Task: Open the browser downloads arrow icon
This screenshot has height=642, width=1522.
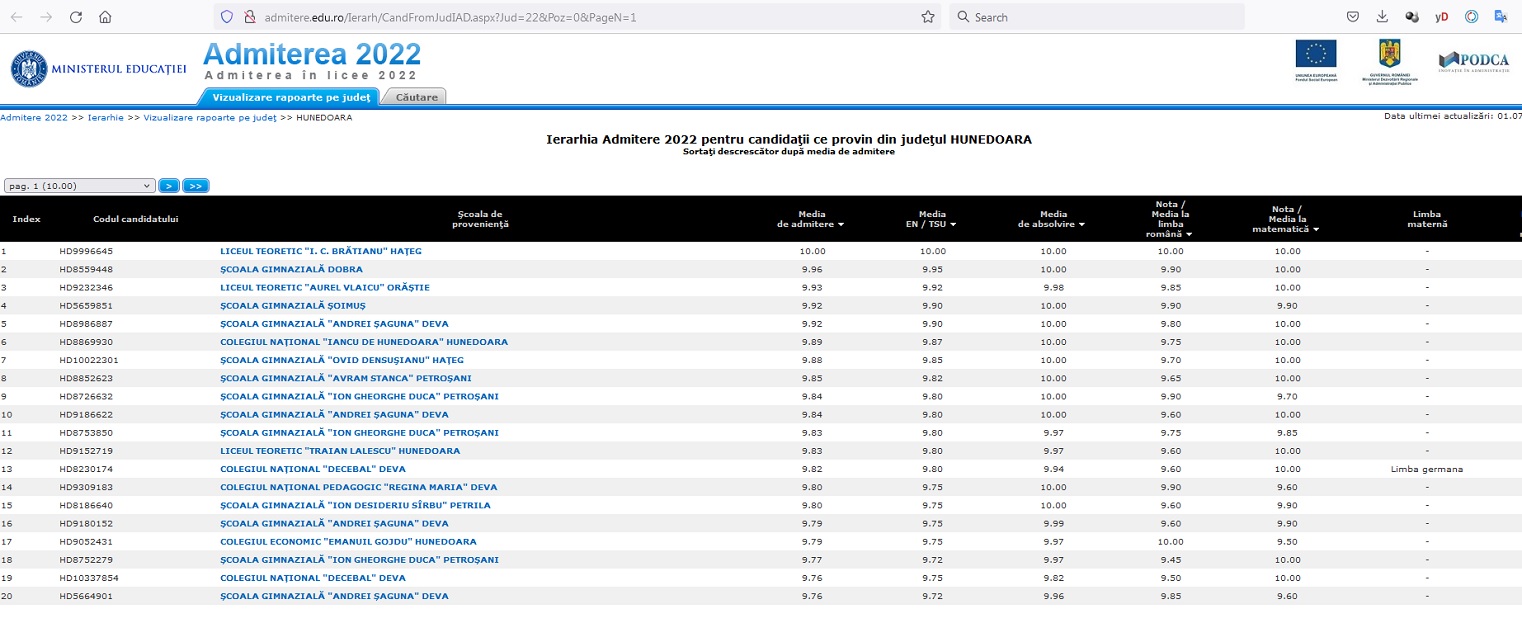Action: coord(1382,17)
